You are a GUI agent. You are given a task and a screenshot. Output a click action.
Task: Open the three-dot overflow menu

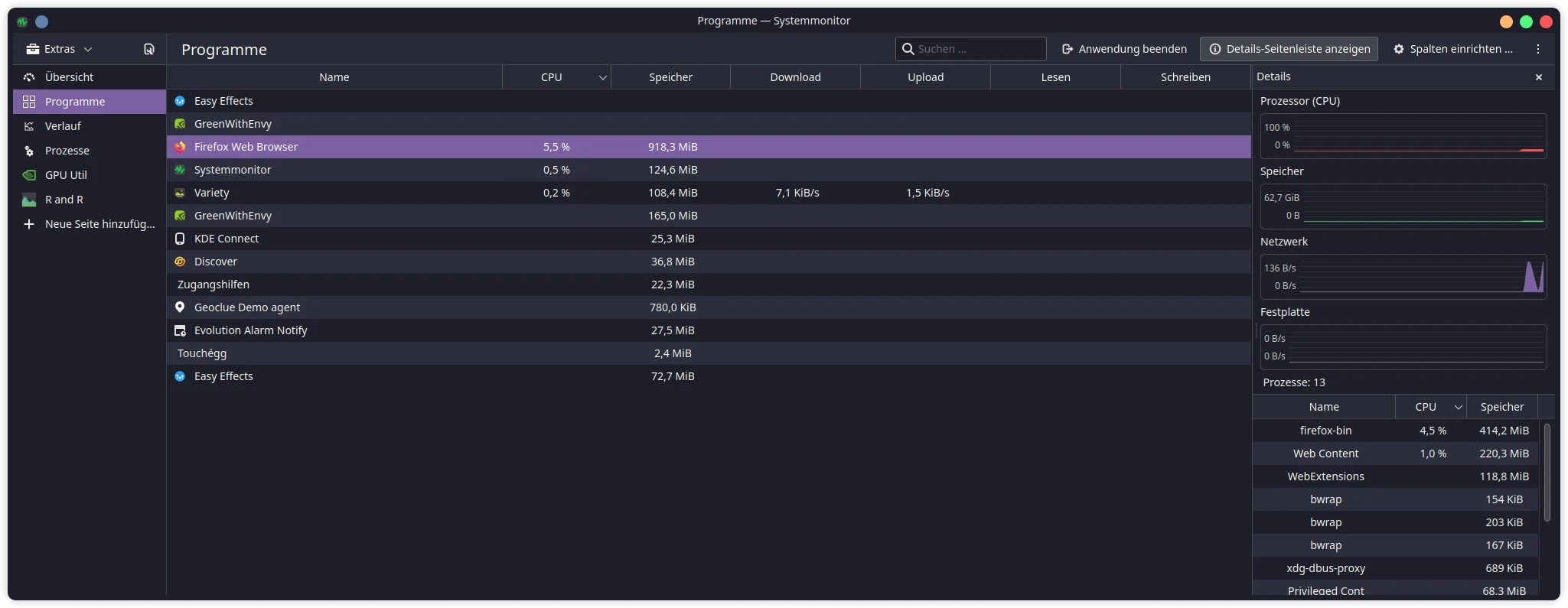coord(1538,49)
